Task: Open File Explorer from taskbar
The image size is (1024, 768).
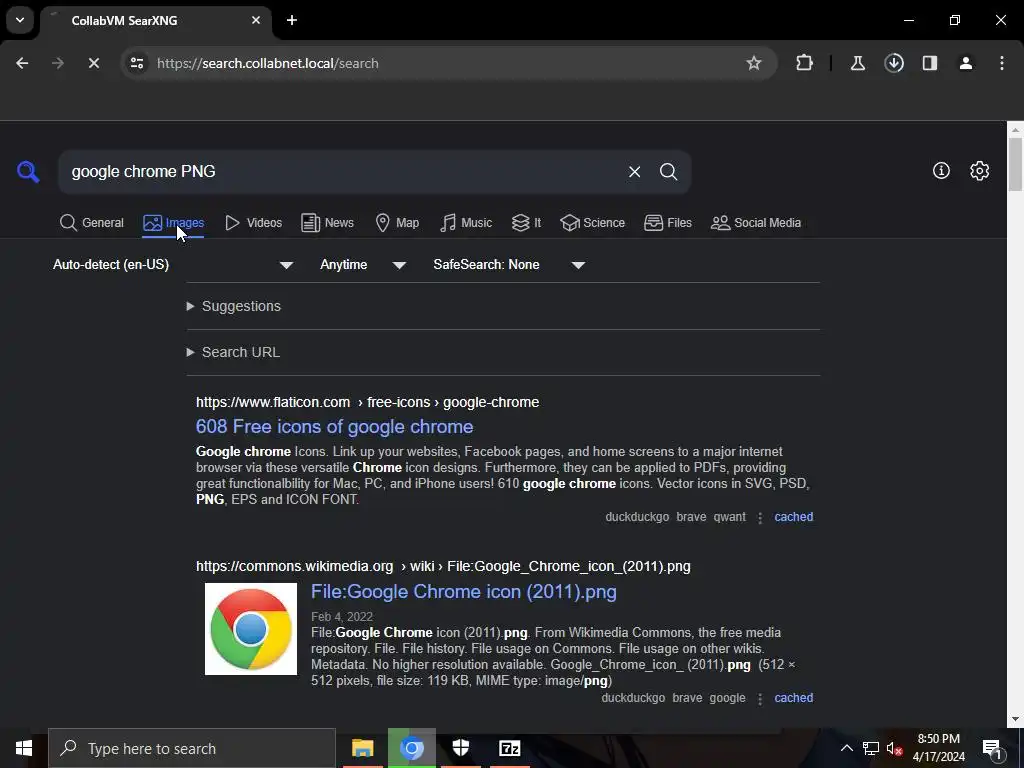Action: (x=362, y=748)
